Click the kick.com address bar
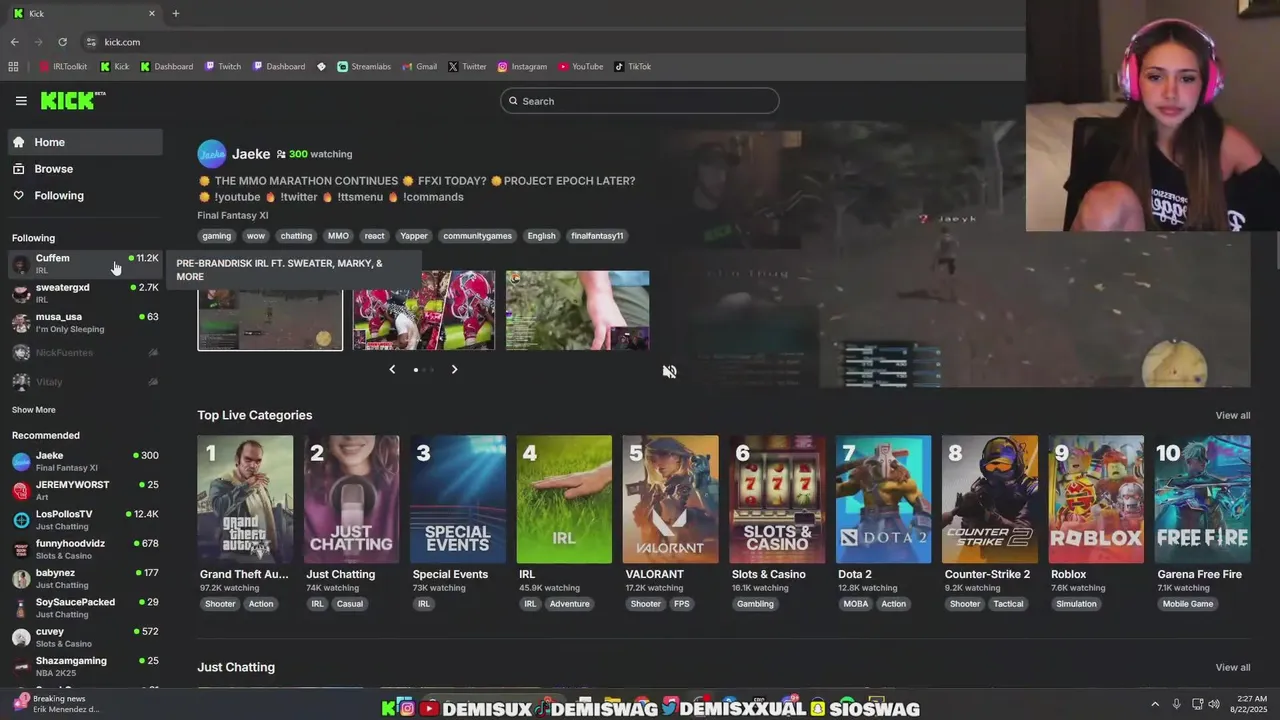1280x720 pixels. pos(550,42)
